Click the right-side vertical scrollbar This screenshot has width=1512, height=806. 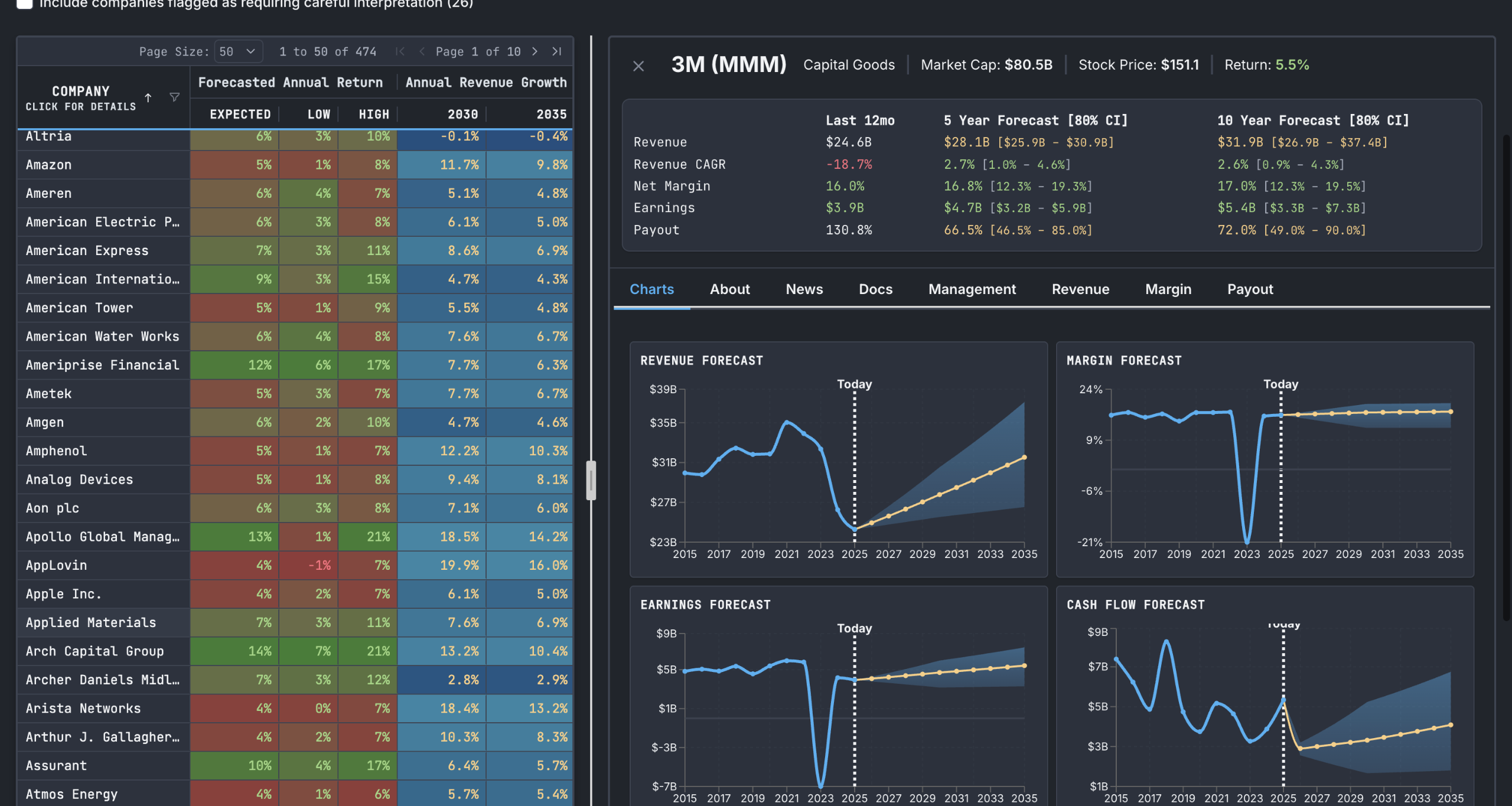(1506, 378)
